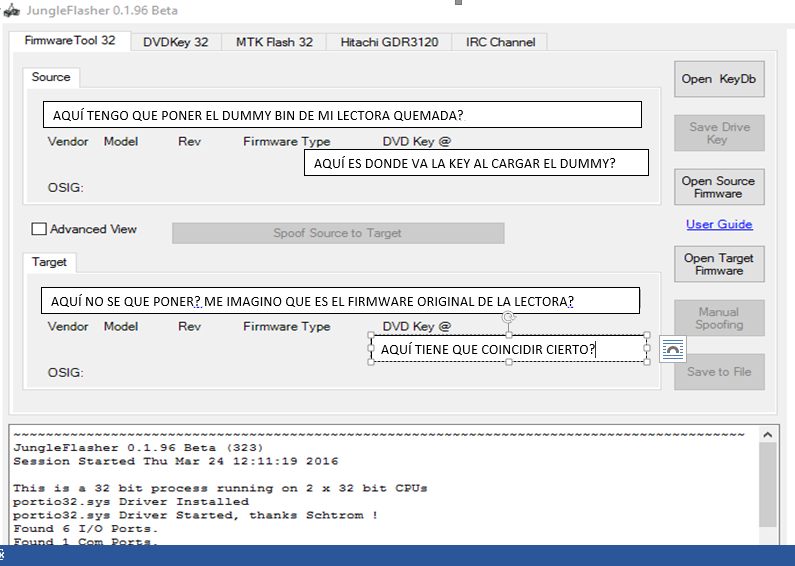Click 'Firmware Type' label in Target panel
The image size is (795, 566).
[x=286, y=327]
